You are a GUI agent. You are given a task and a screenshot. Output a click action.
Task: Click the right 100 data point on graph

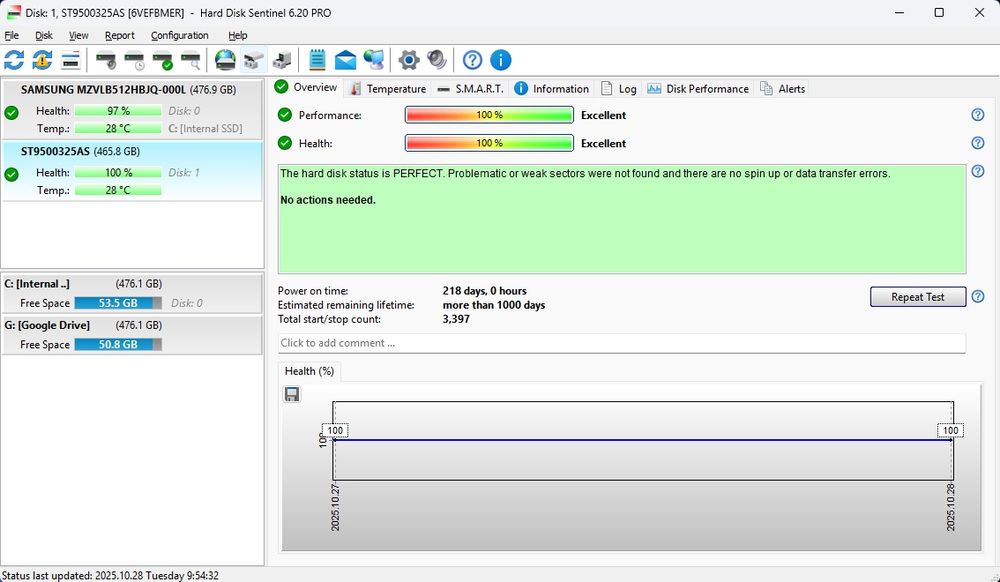coord(950,430)
